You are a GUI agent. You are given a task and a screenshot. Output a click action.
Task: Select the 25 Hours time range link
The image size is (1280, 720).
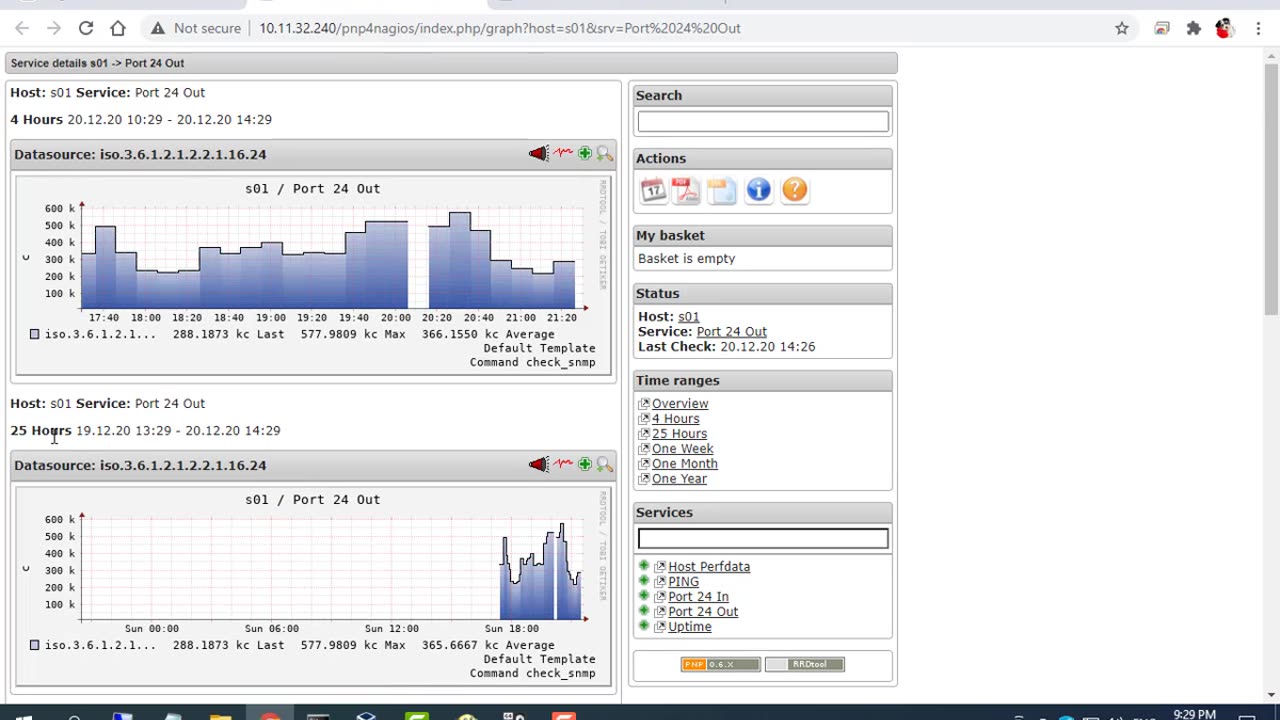click(679, 434)
